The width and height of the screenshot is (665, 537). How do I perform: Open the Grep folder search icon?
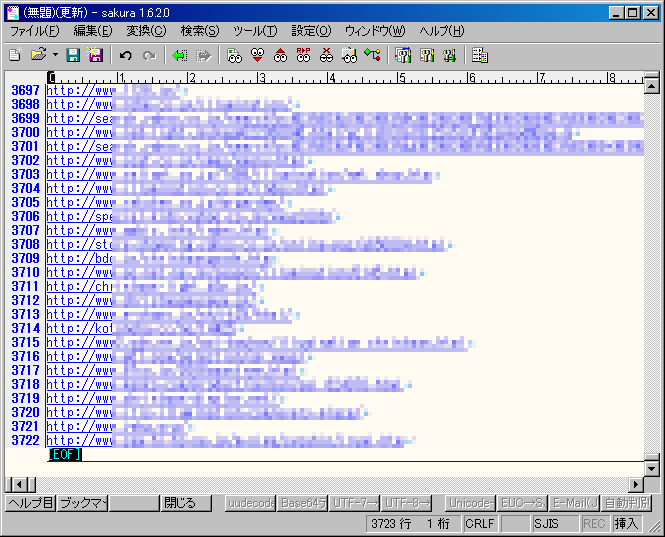[349, 55]
